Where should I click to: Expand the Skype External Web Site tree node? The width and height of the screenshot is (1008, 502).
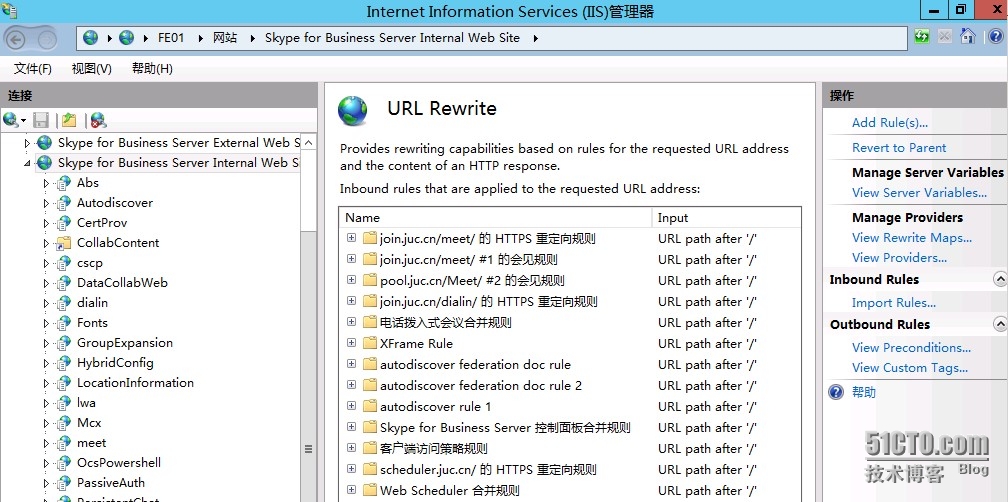[x=27, y=143]
